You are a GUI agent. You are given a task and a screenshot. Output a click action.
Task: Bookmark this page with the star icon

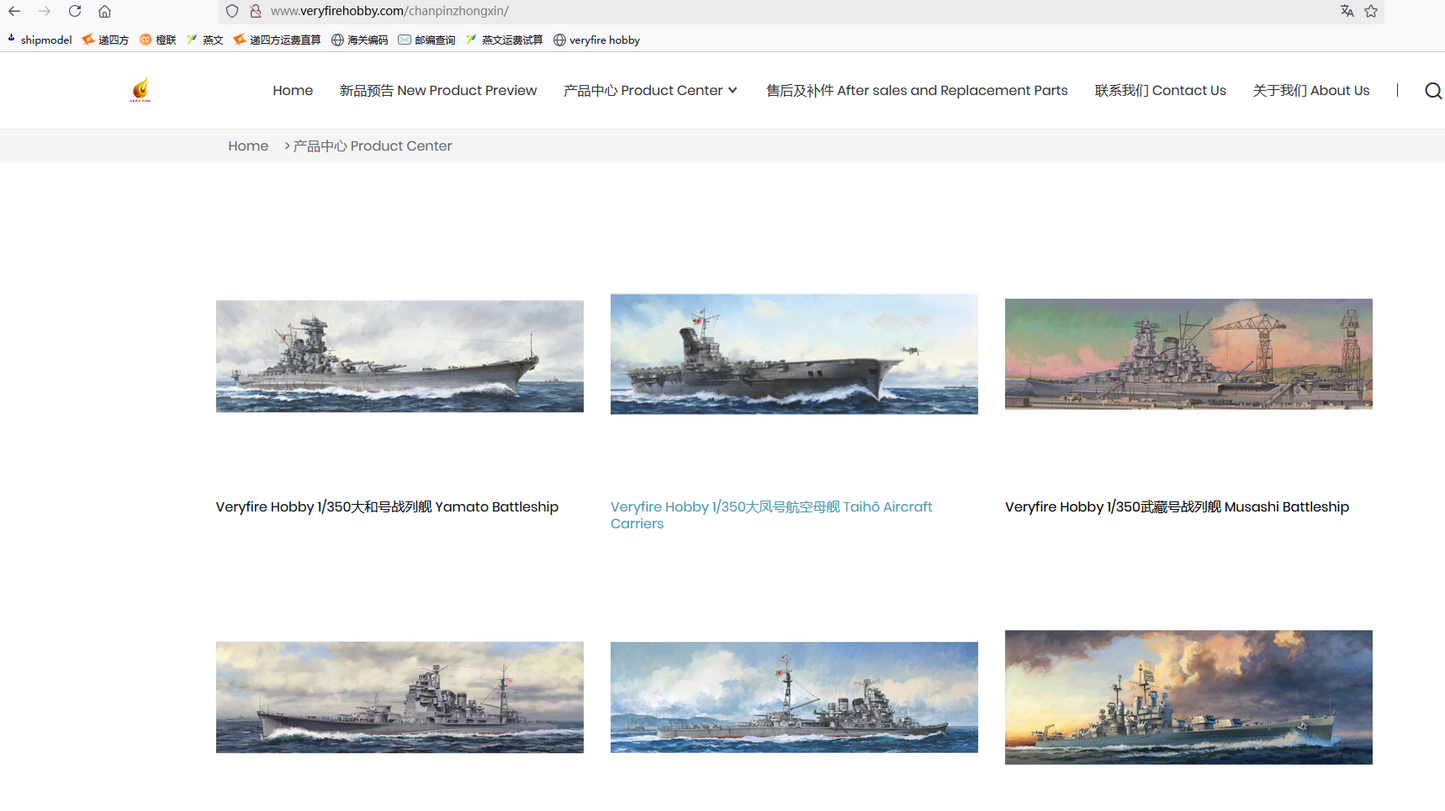[x=1371, y=11]
